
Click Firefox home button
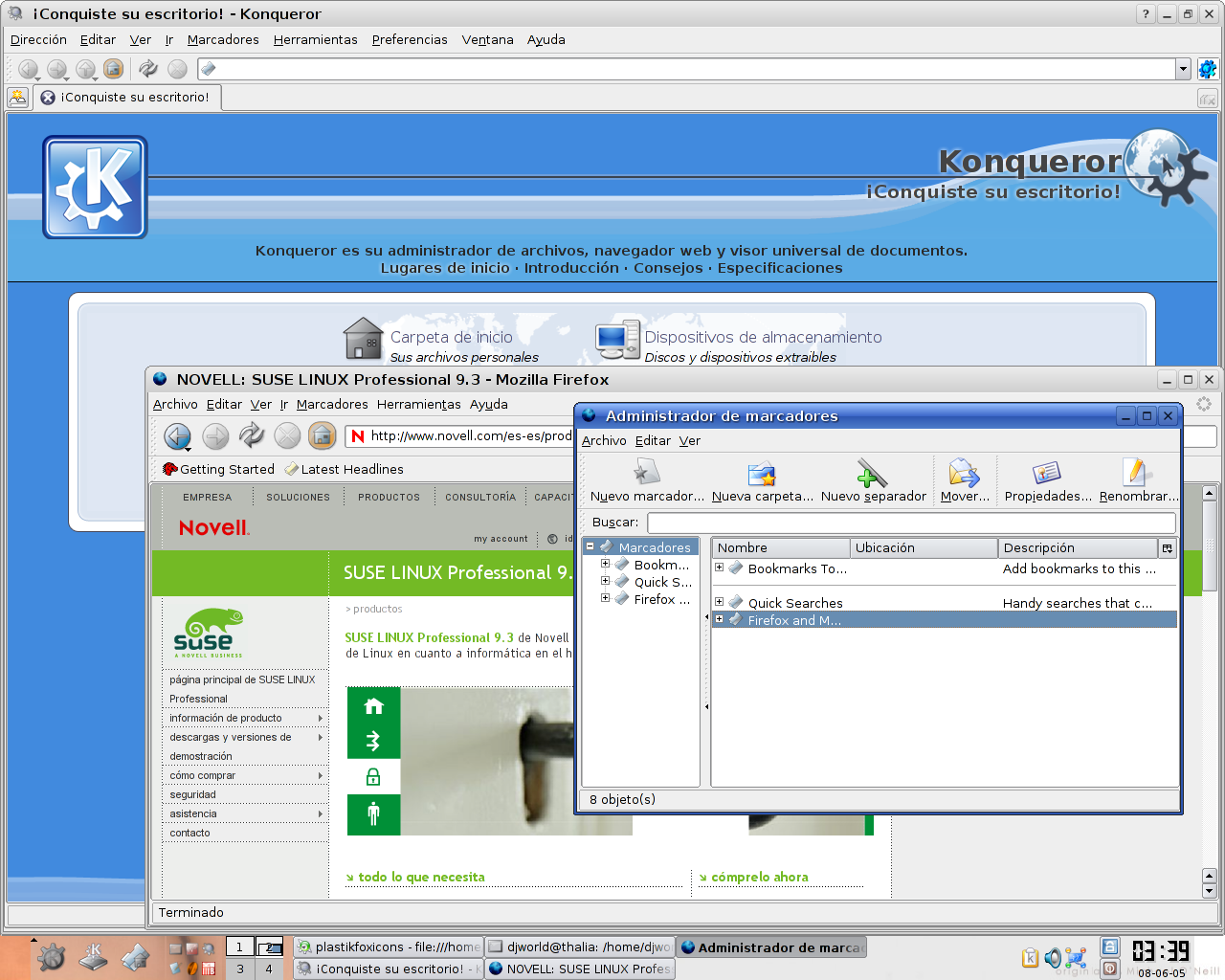point(323,435)
